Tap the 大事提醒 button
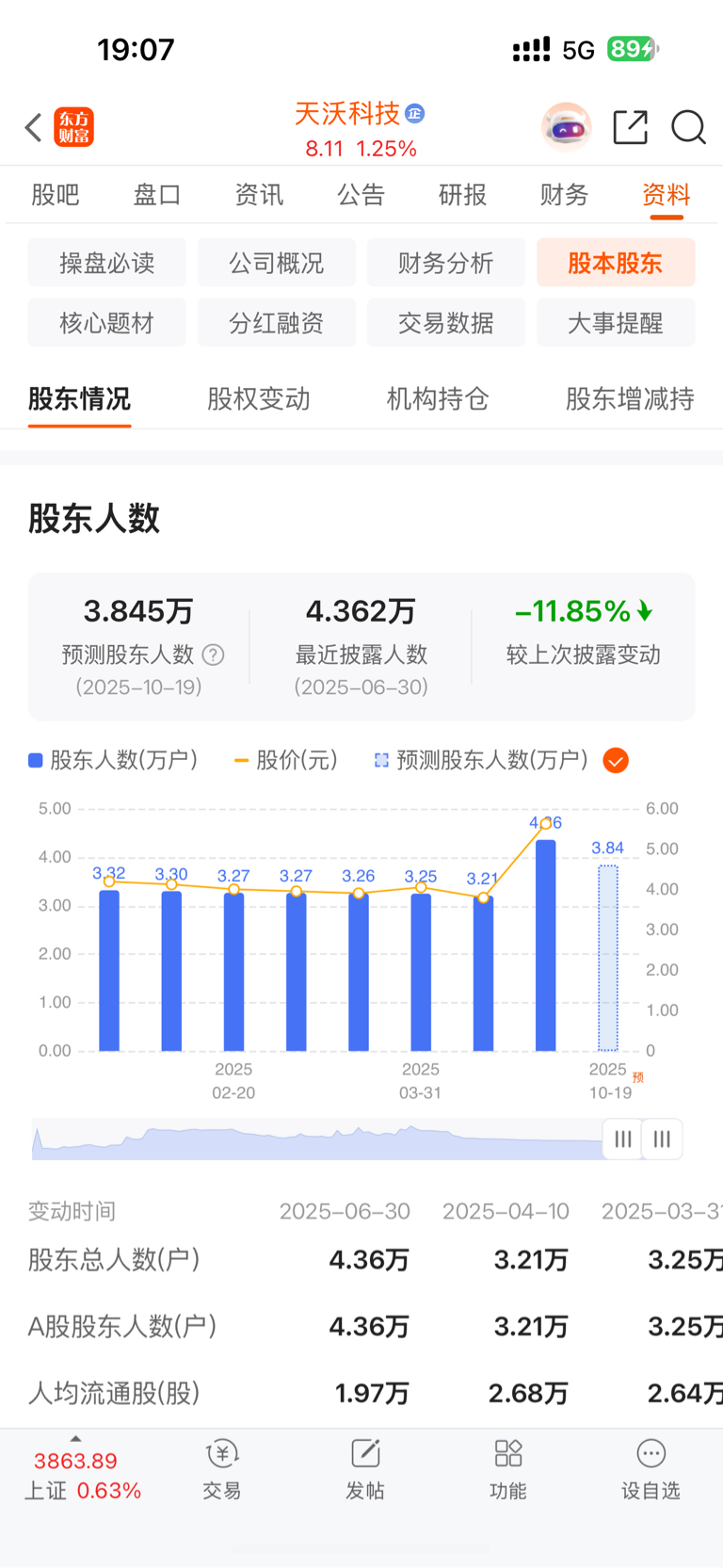Image resolution: width=723 pixels, height=1568 pixels. [x=616, y=323]
